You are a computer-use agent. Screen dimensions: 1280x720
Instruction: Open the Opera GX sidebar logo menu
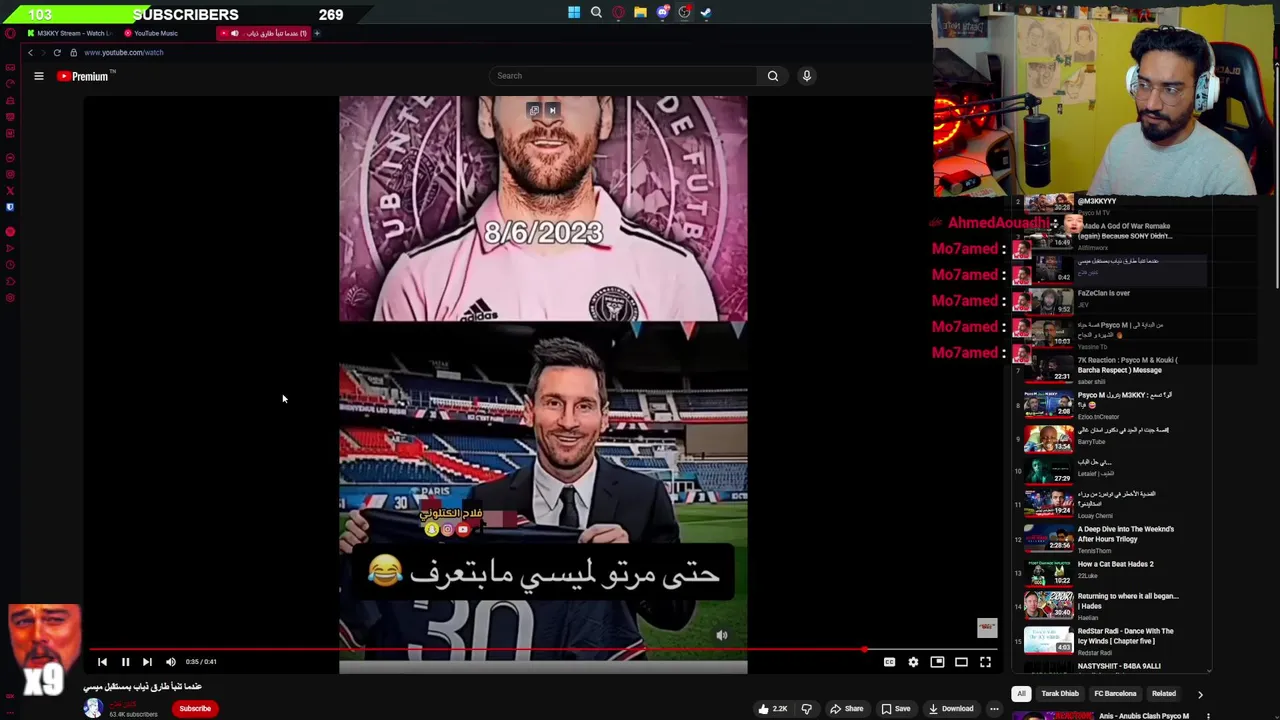pos(10,33)
